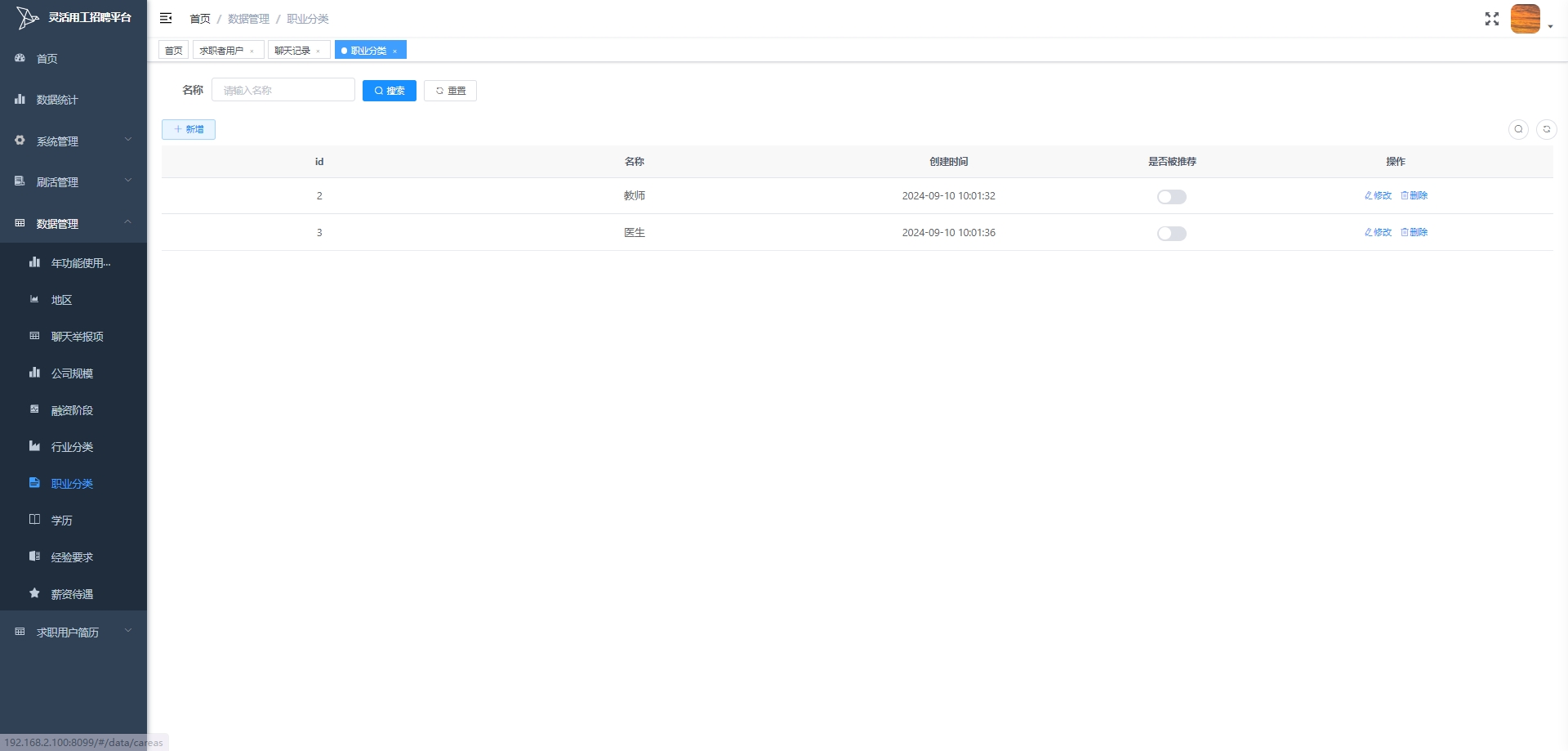
Task: Click the sidebar collapse hamburger icon
Action: [x=166, y=18]
